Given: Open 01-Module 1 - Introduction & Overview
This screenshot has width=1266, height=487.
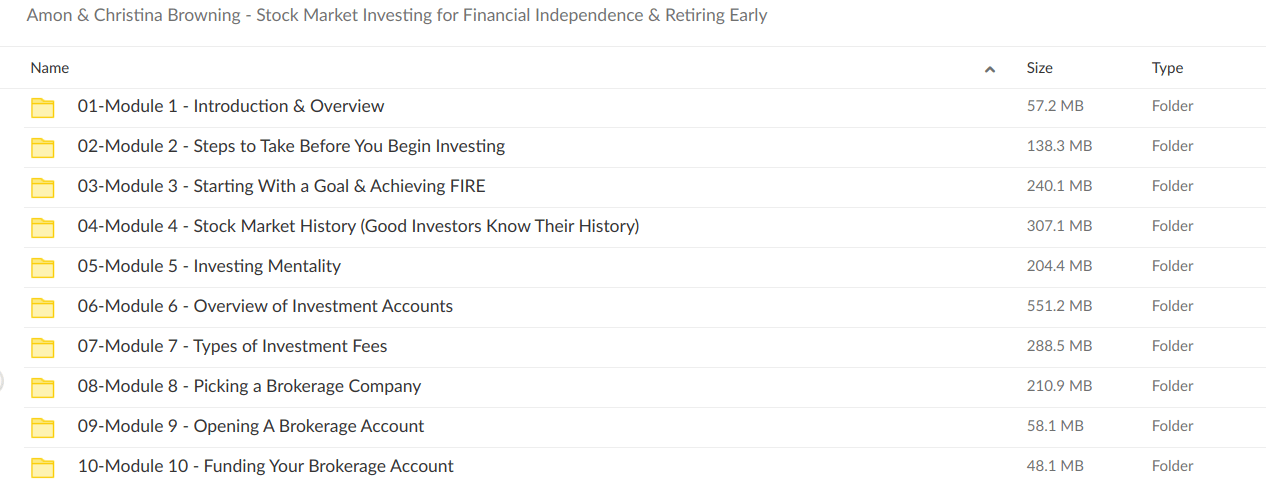Looking at the screenshot, I should (x=231, y=106).
